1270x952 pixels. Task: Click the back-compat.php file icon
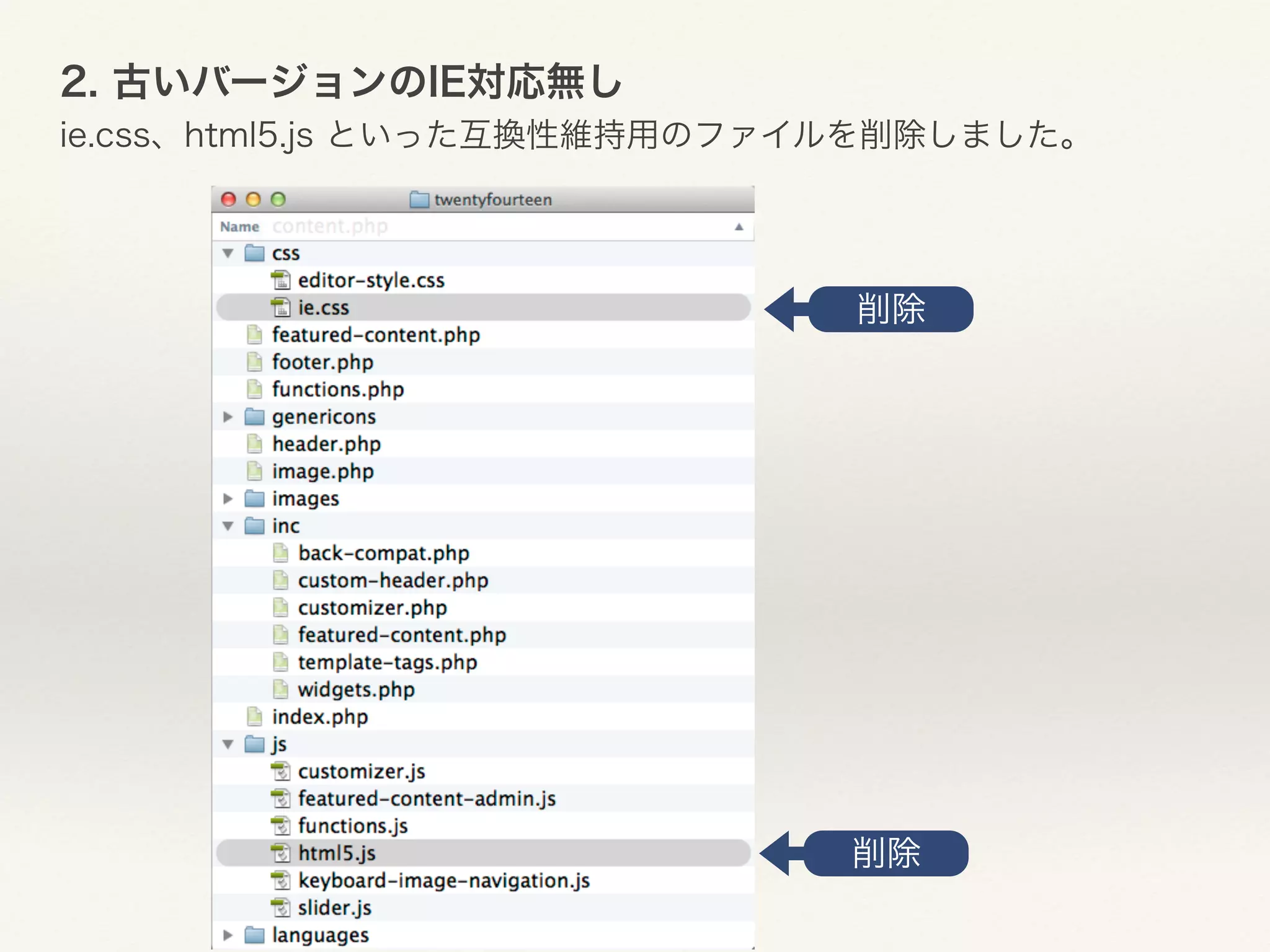[x=281, y=553]
